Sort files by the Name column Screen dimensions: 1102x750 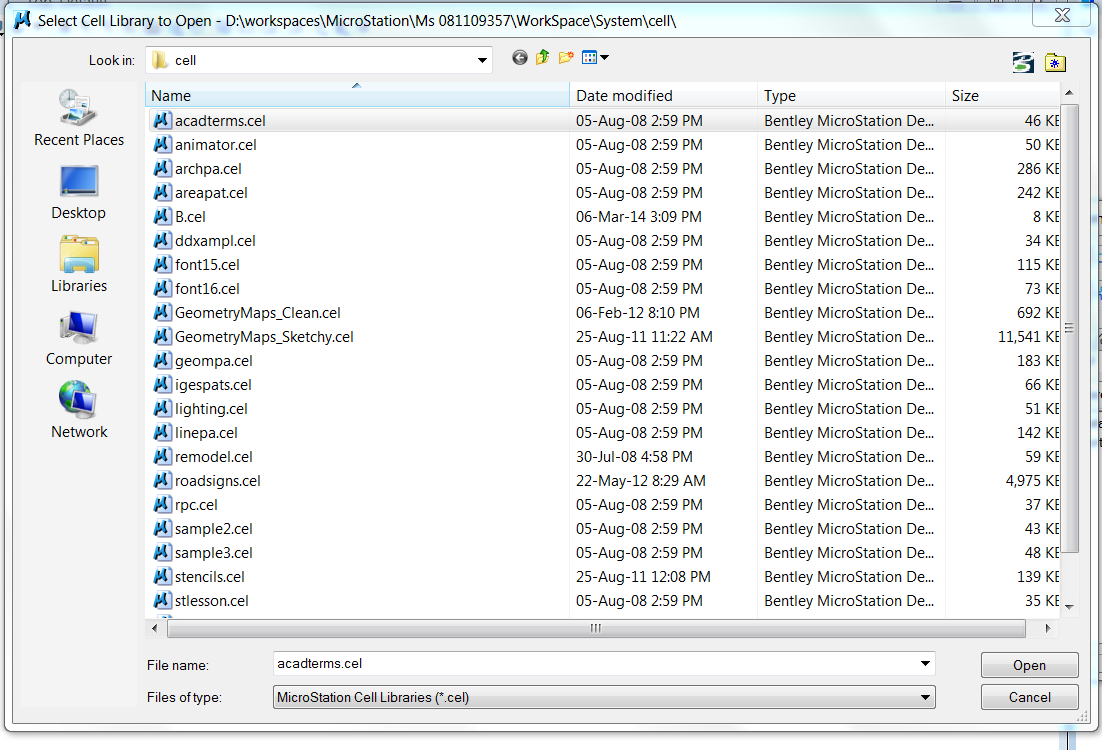357,96
